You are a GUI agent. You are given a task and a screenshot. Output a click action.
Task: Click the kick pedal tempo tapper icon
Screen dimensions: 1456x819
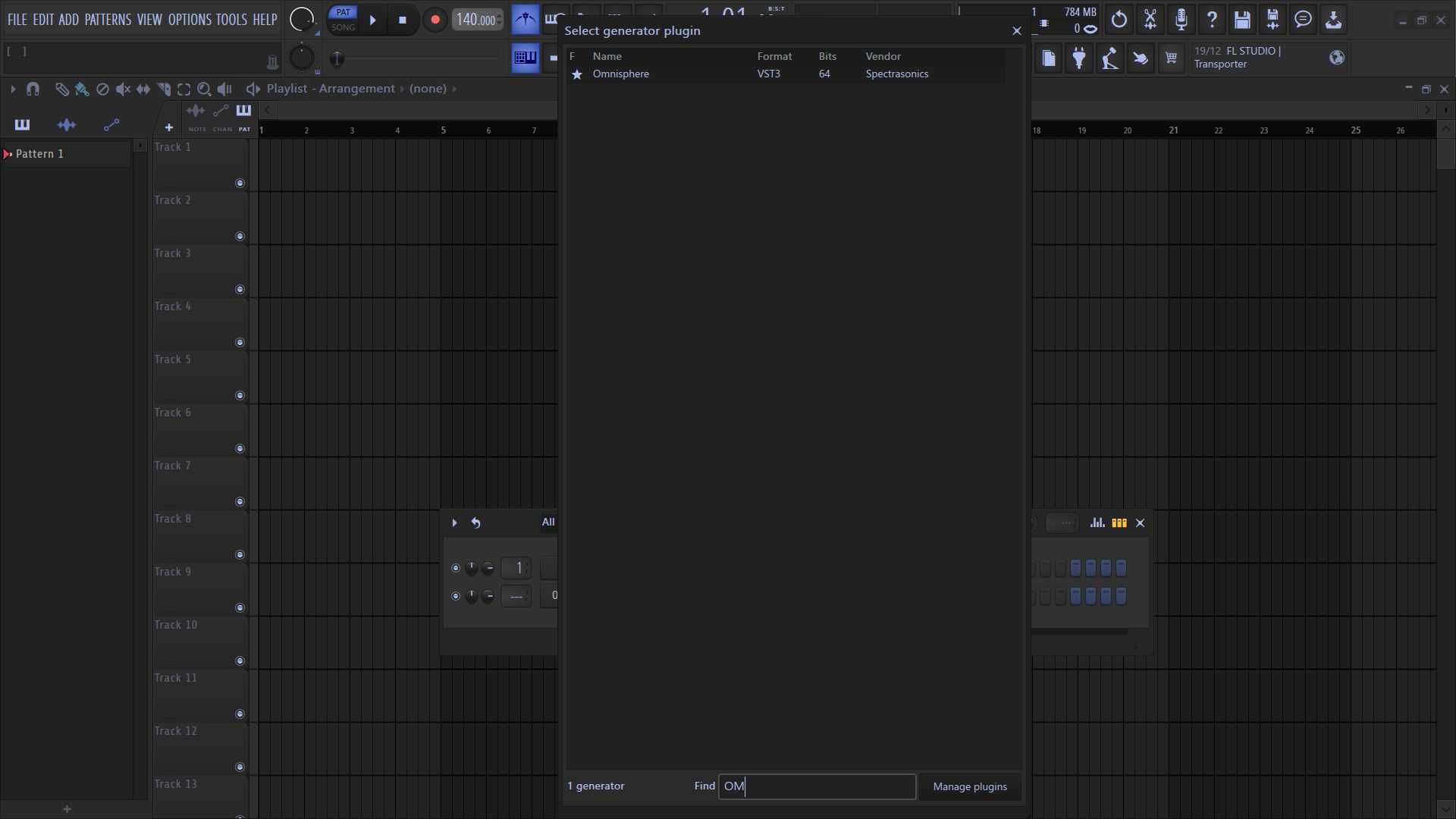1109,58
